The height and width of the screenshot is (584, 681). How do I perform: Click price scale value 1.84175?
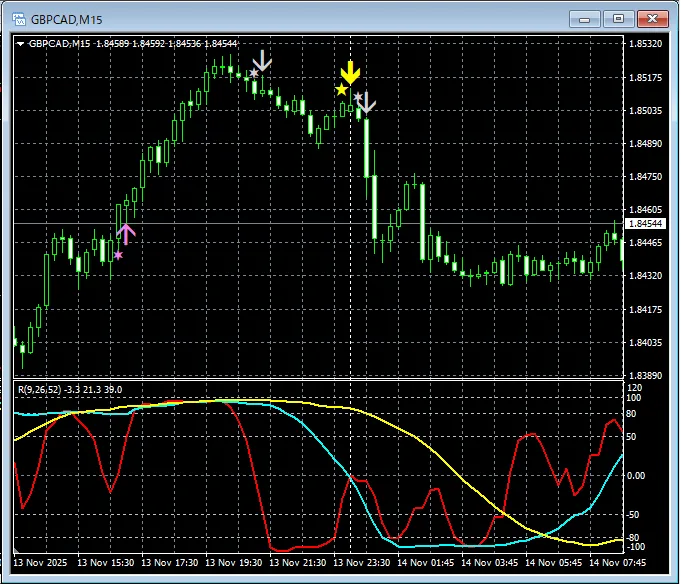coord(645,310)
